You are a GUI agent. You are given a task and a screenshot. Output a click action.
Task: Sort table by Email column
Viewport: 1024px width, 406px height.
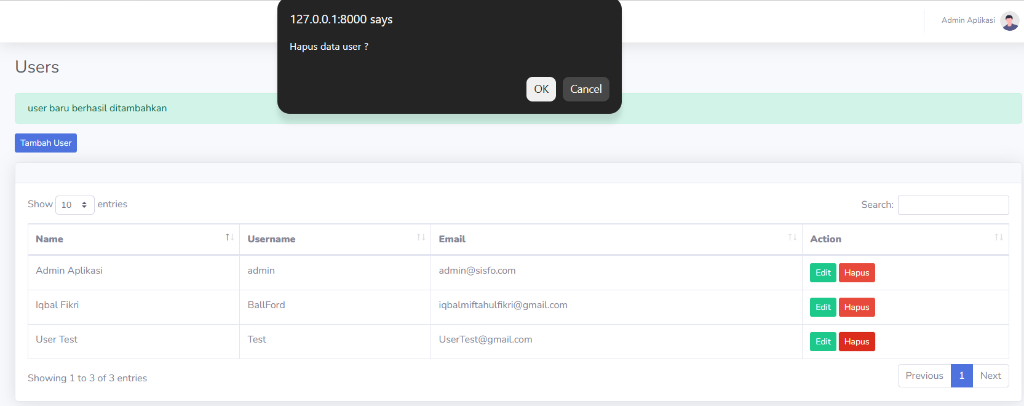pyautogui.click(x=616, y=239)
